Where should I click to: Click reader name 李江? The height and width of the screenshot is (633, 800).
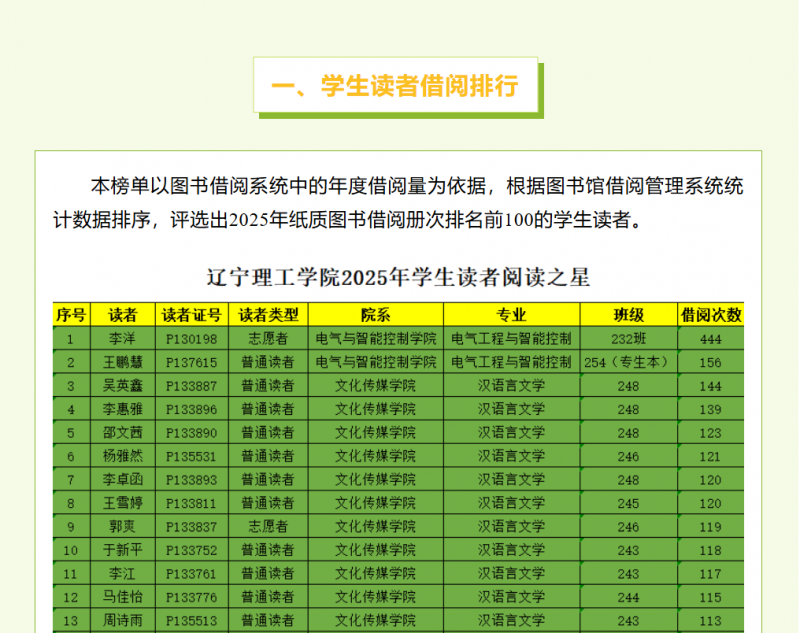(122, 573)
